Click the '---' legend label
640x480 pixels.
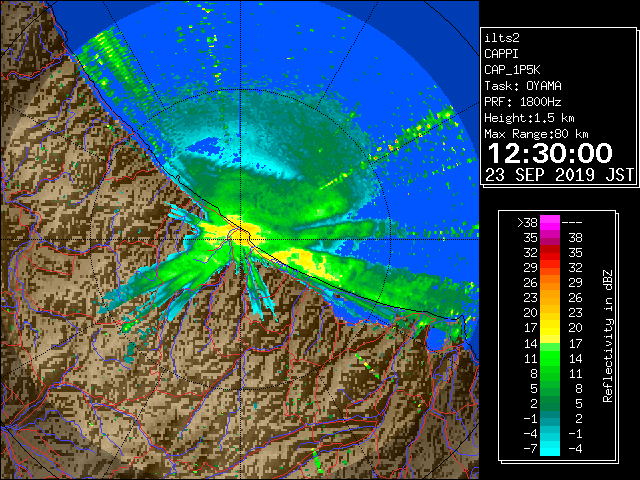[572, 223]
